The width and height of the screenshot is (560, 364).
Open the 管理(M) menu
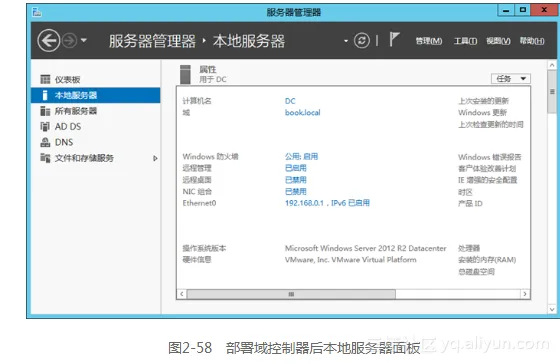coord(429,41)
